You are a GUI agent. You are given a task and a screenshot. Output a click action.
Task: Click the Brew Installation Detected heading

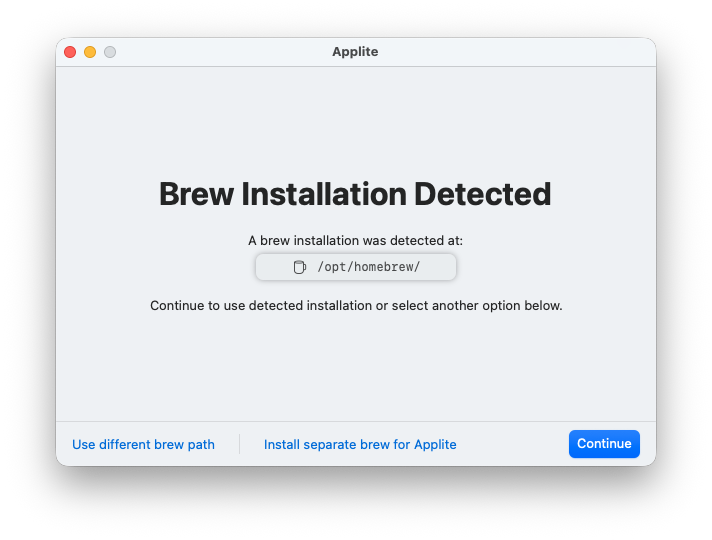click(x=355, y=194)
